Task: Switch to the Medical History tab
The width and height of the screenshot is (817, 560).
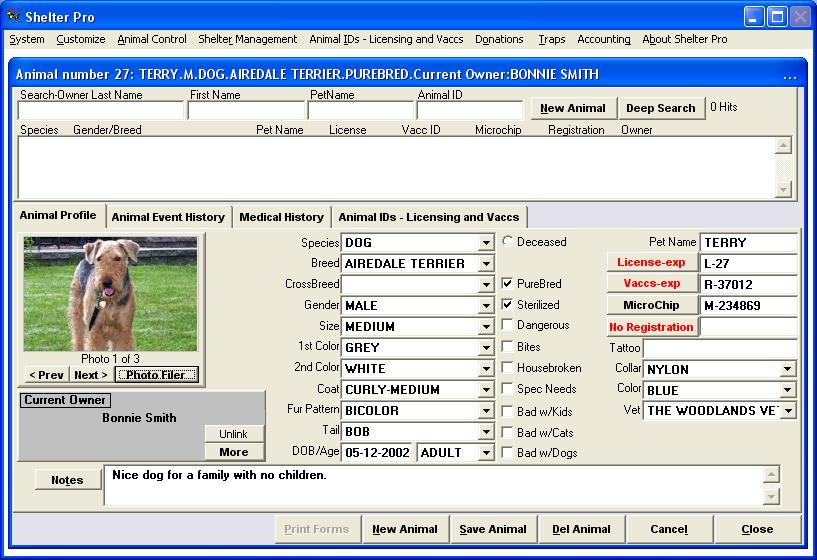Action: point(281,217)
